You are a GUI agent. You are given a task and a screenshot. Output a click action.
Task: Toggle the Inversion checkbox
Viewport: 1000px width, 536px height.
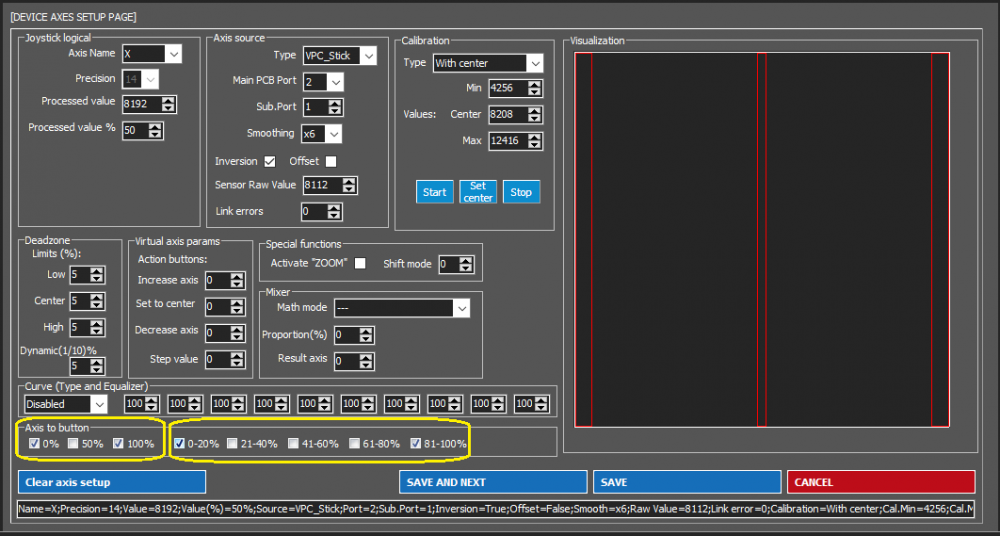(x=269, y=162)
